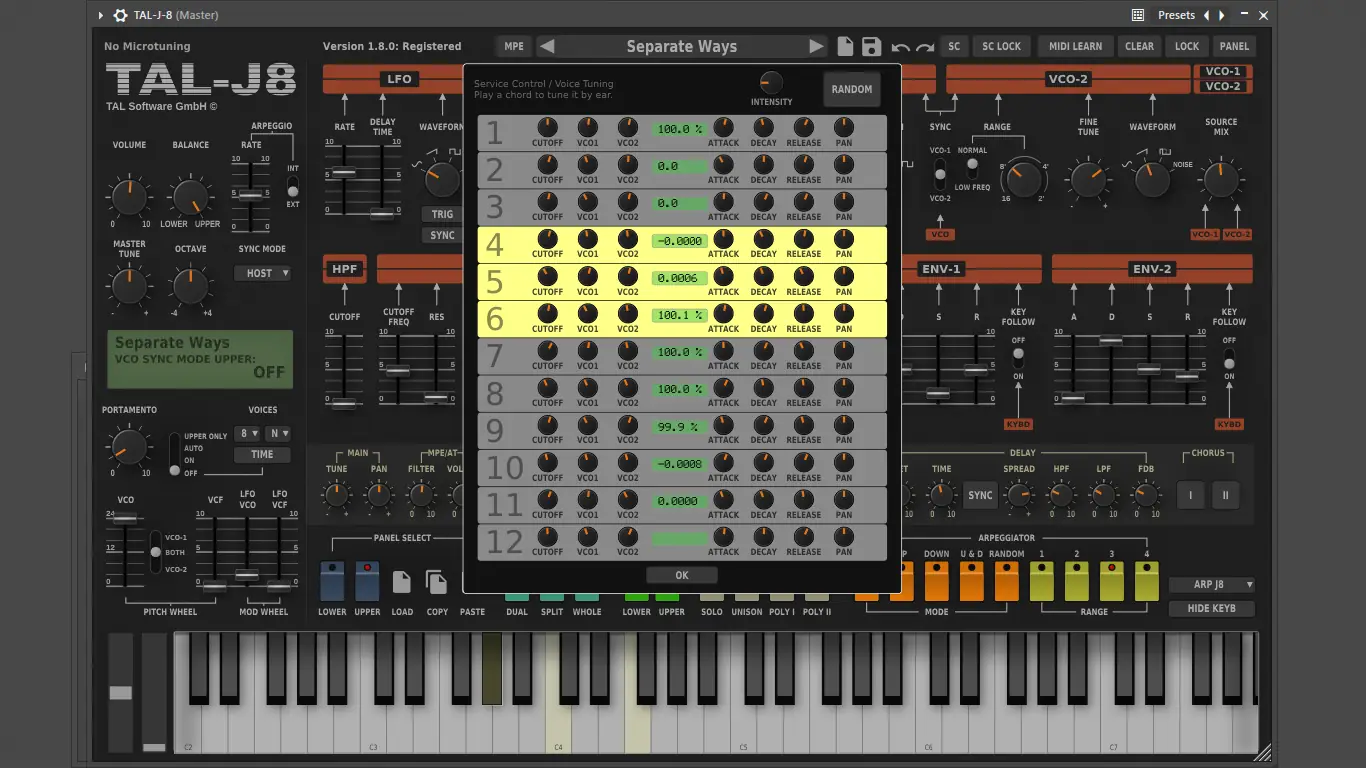This screenshot has width=1366, height=768.
Task: Click the MIDI LEARN button
Action: (x=1076, y=46)
